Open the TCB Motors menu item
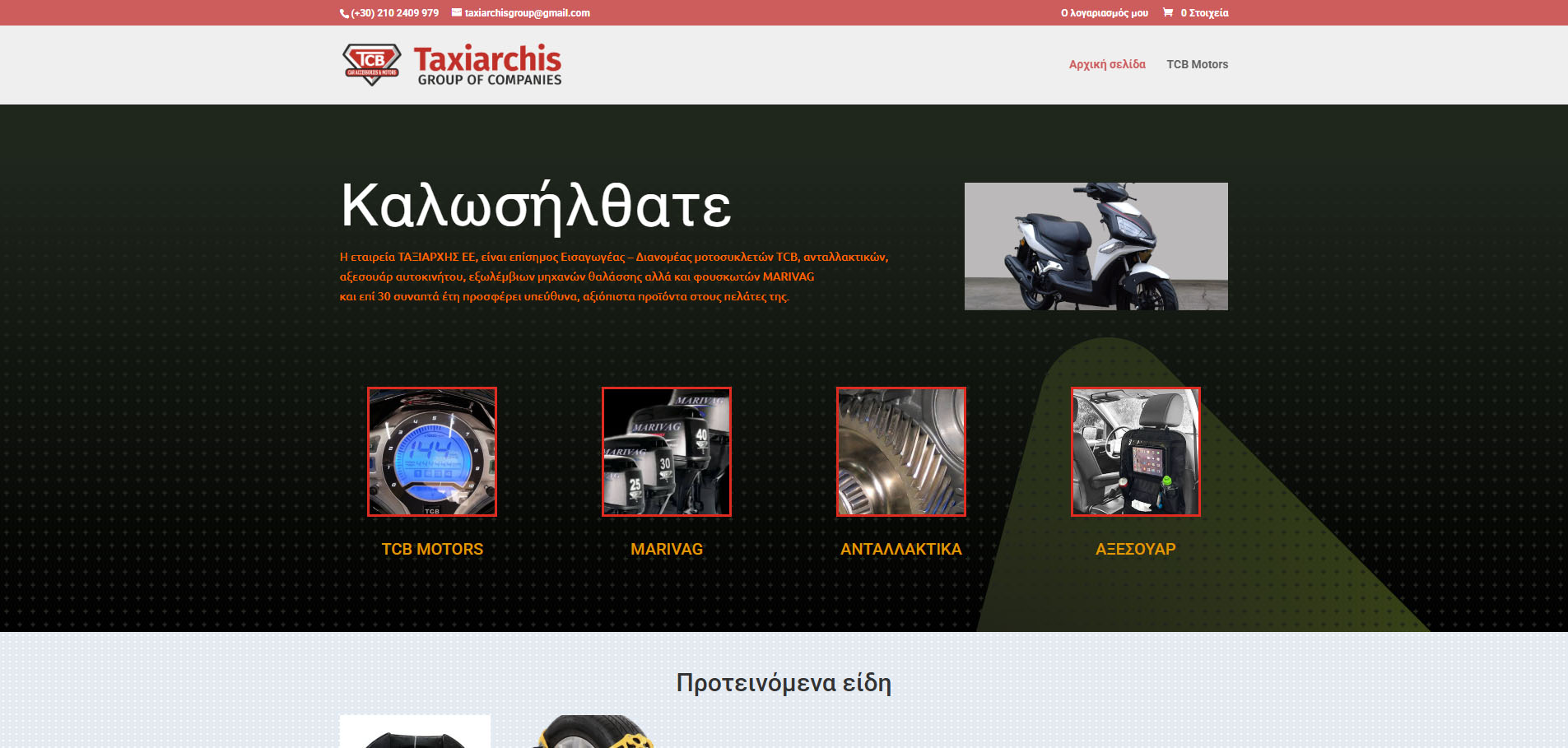 click(1197, 64)
